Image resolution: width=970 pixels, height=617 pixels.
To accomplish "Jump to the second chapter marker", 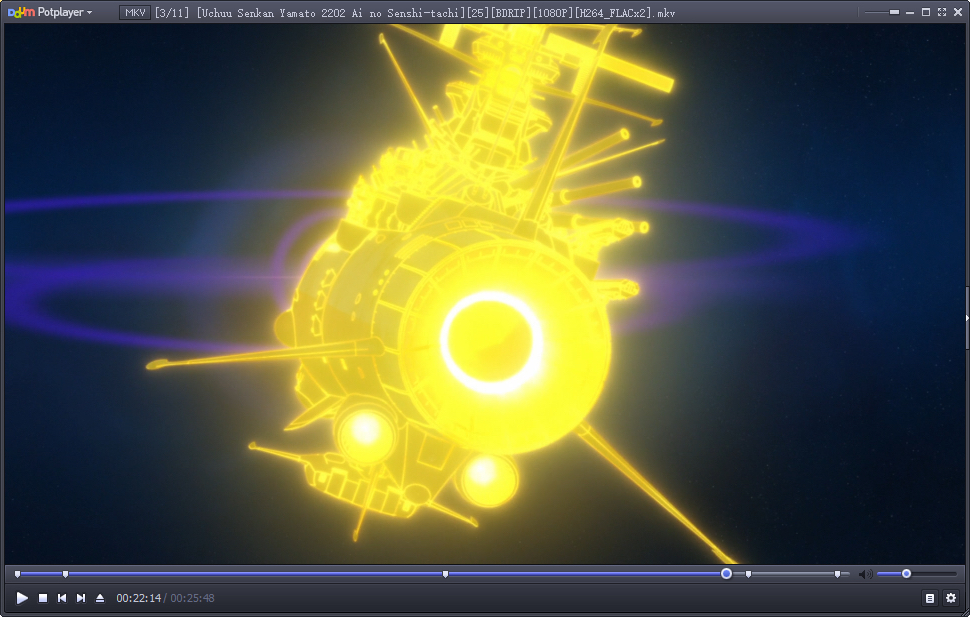I will (66, 574).
